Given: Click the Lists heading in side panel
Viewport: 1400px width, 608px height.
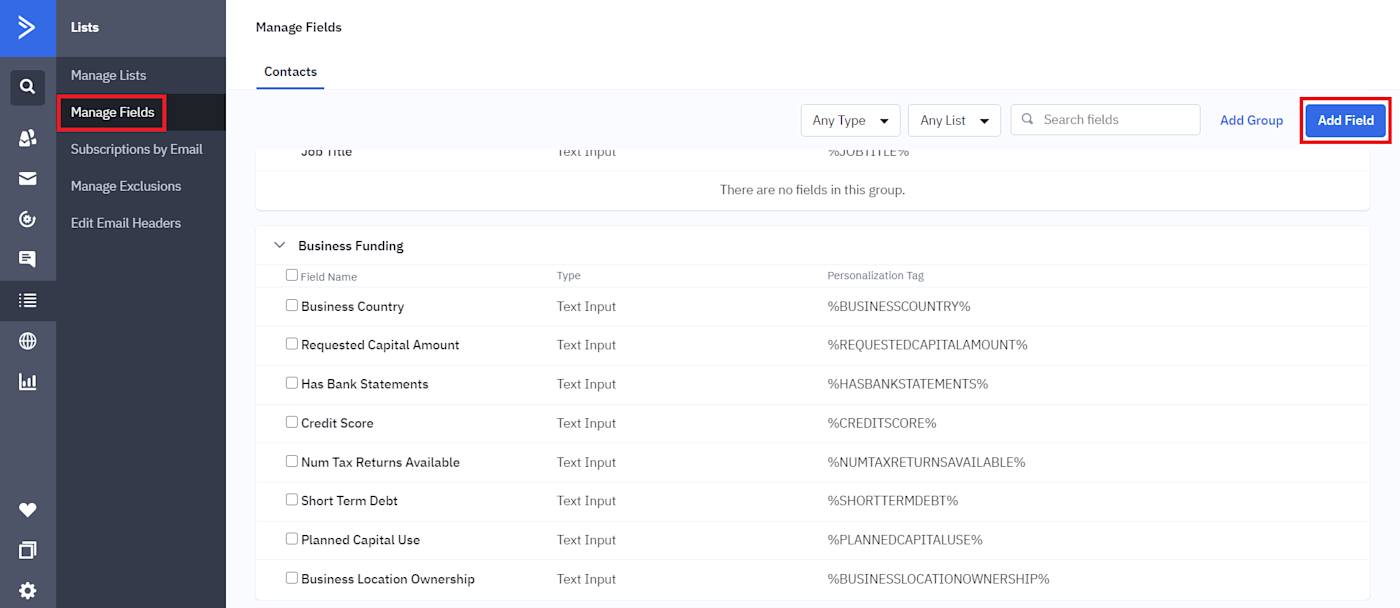Looking at the screenshot, I should 85,27.
